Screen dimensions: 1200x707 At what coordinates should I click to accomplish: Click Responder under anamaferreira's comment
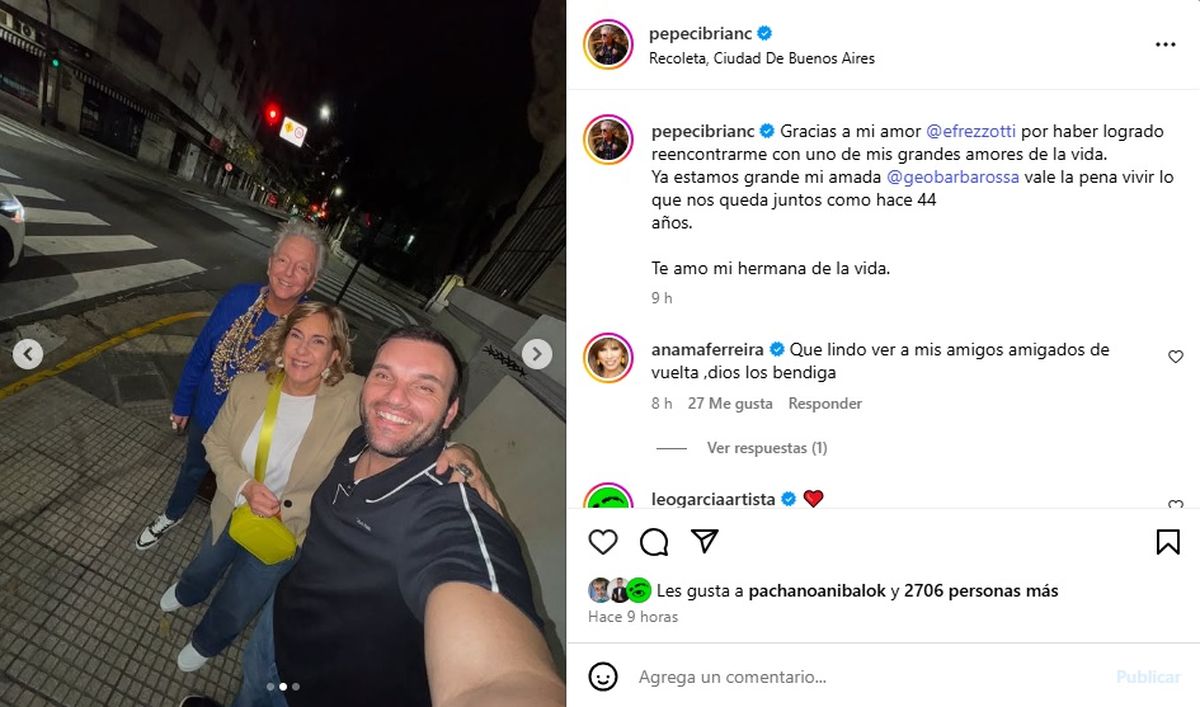pyautogui.click(x=825, y=404)
